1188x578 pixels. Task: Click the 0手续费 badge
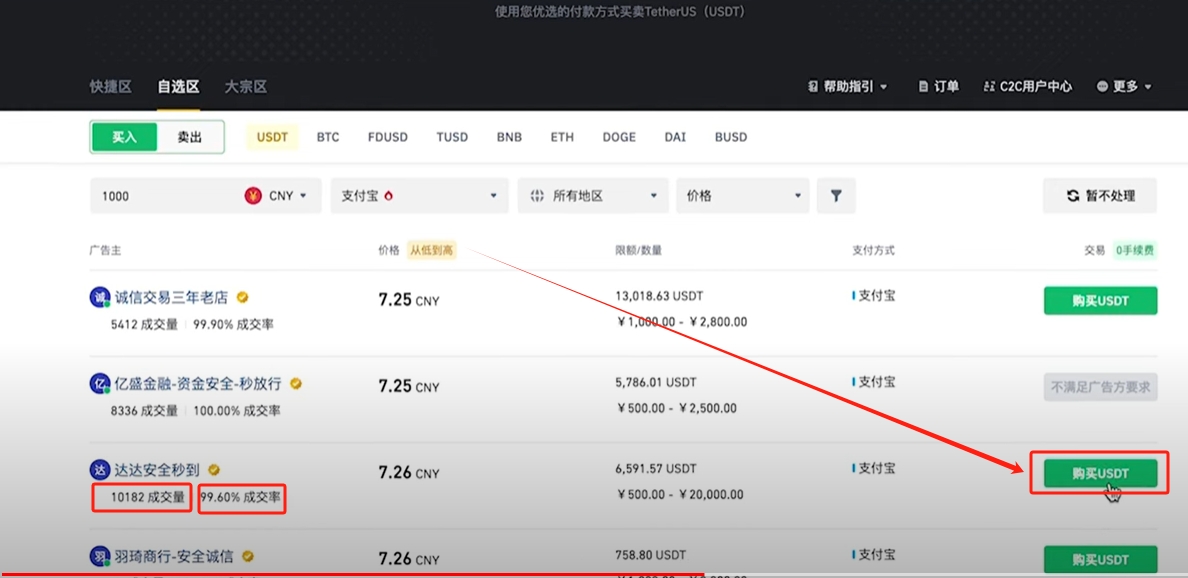coord(1134,250)
